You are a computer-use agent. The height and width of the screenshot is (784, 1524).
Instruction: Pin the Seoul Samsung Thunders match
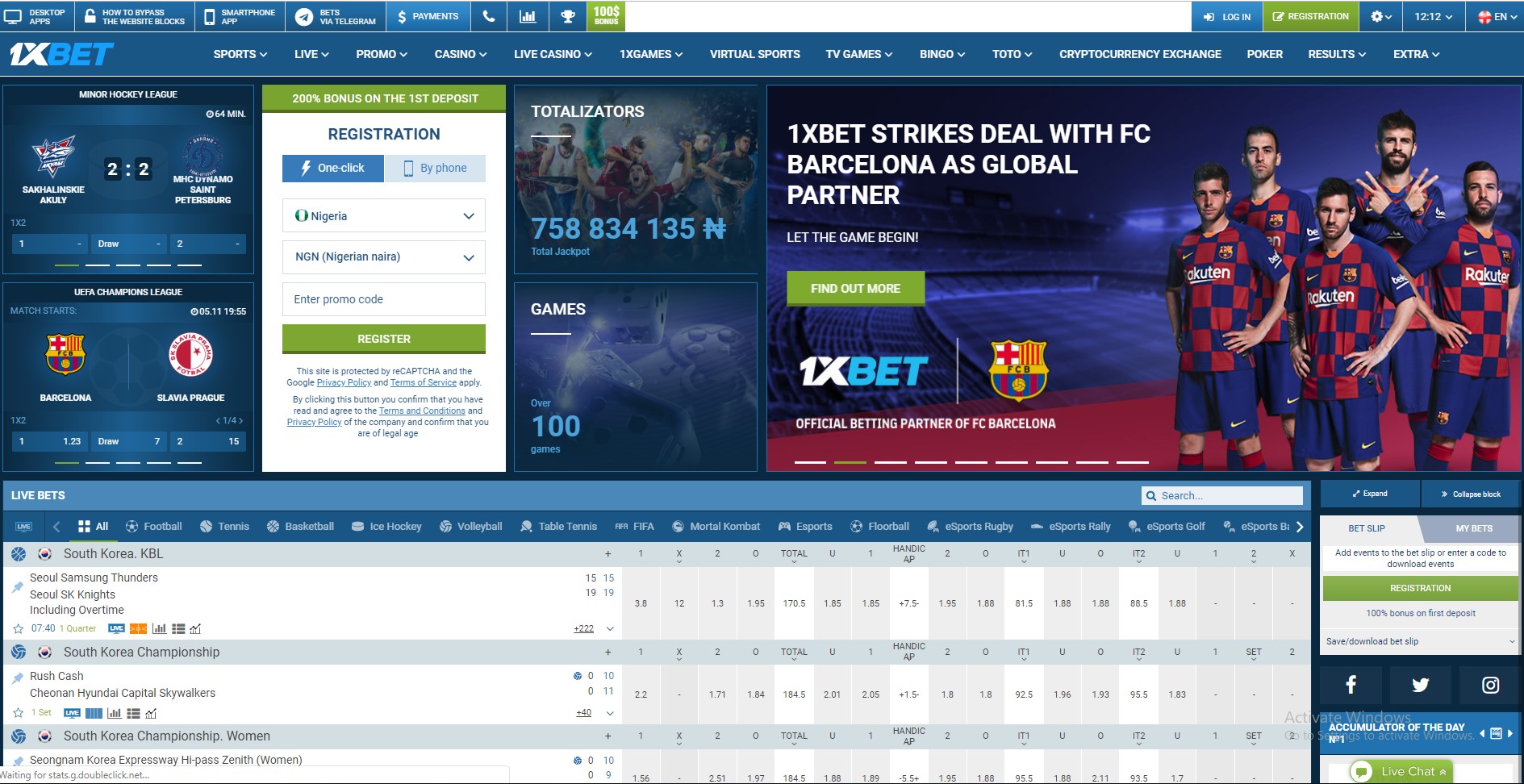[17, 587]
